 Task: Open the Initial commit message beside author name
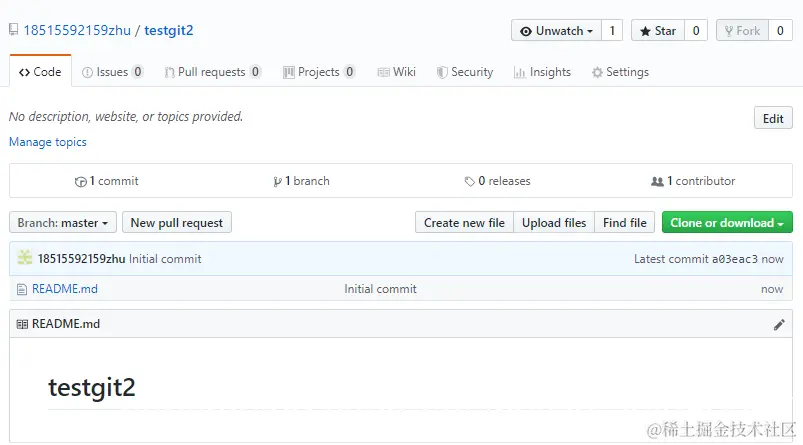pyautogui.click(x=165, y=259)
